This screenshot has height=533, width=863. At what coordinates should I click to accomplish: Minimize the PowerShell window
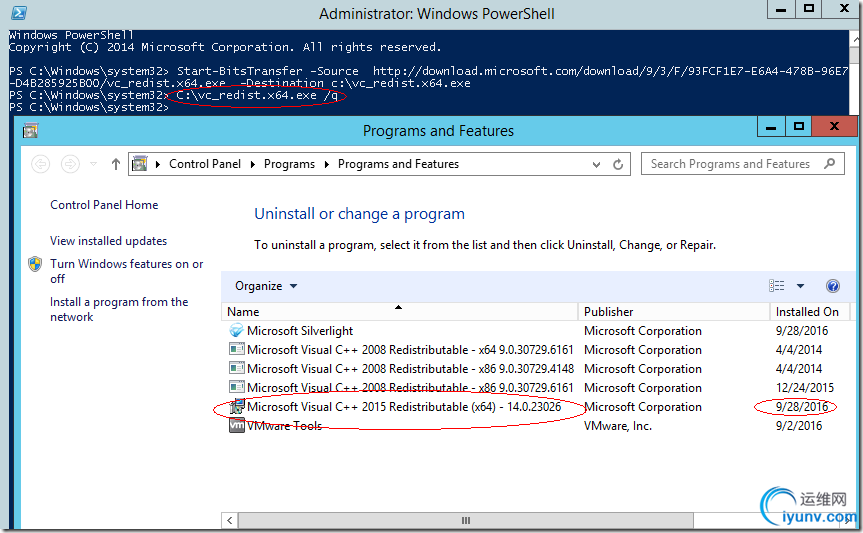781,9
